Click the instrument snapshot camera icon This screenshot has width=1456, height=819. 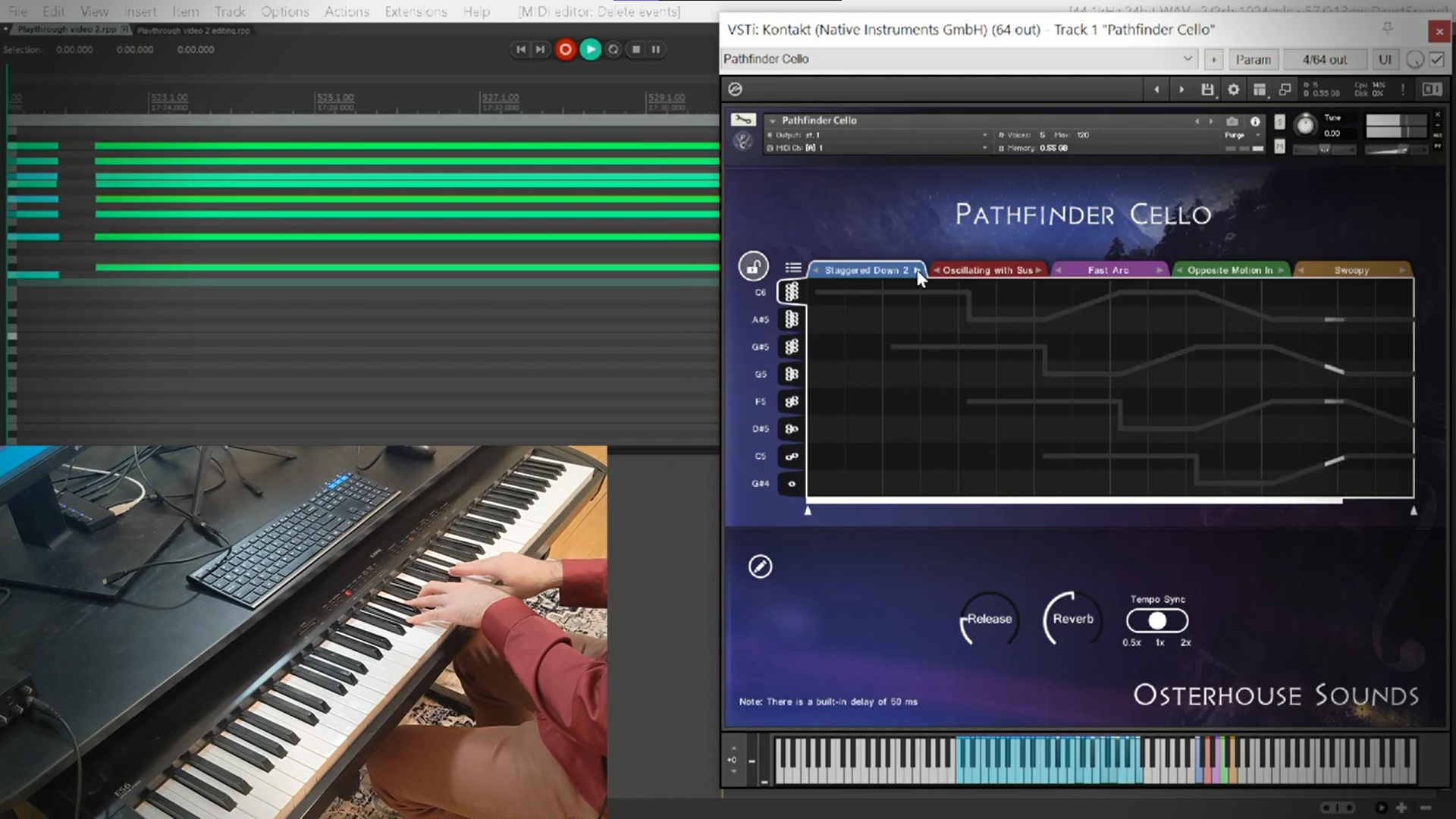coord(1232,121)
